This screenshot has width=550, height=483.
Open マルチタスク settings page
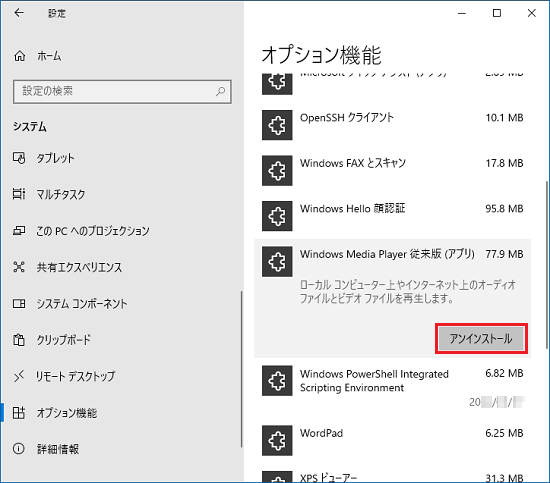coord(121,194)
